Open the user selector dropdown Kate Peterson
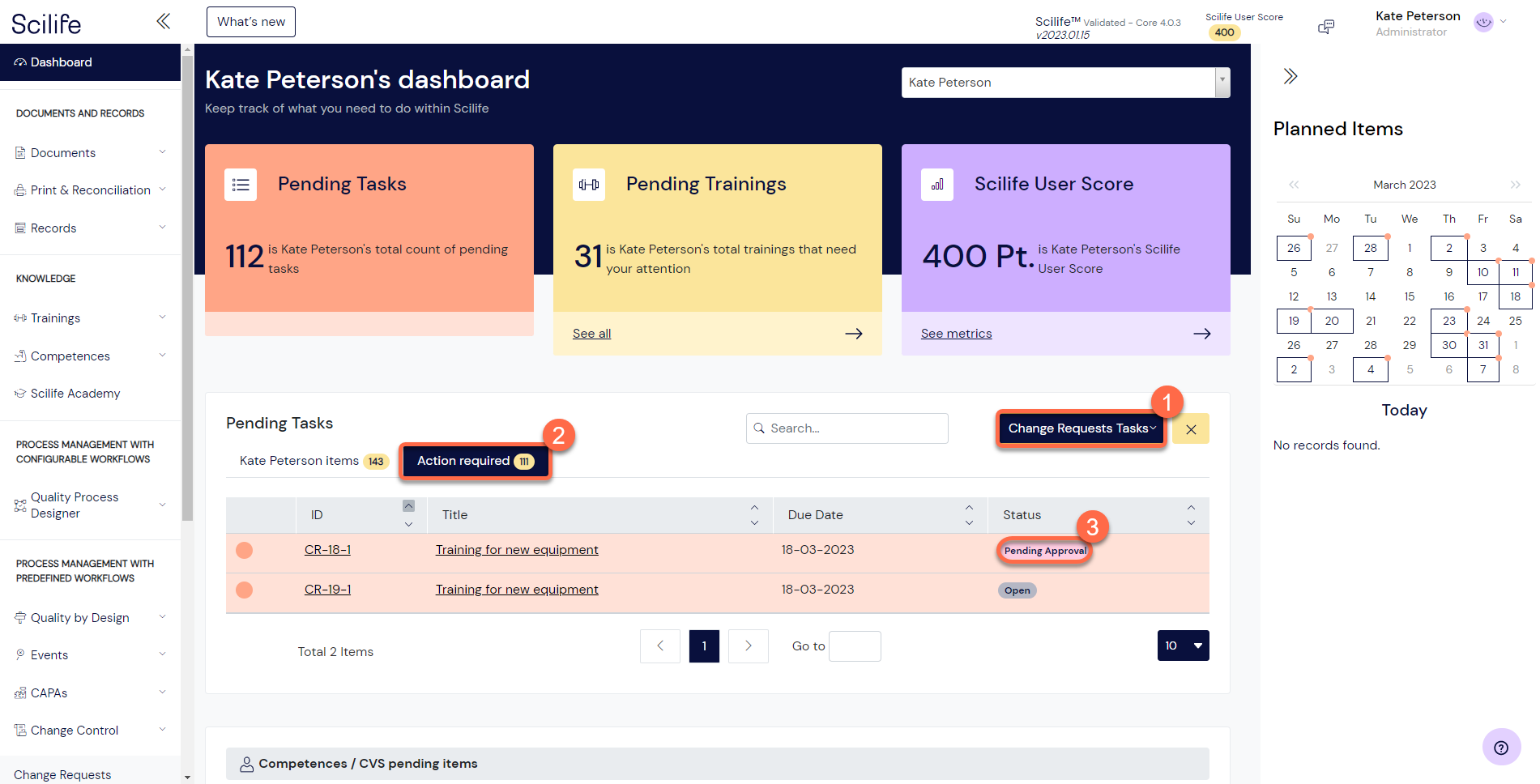This screenshot has width=1540, height=784. 1065,83
